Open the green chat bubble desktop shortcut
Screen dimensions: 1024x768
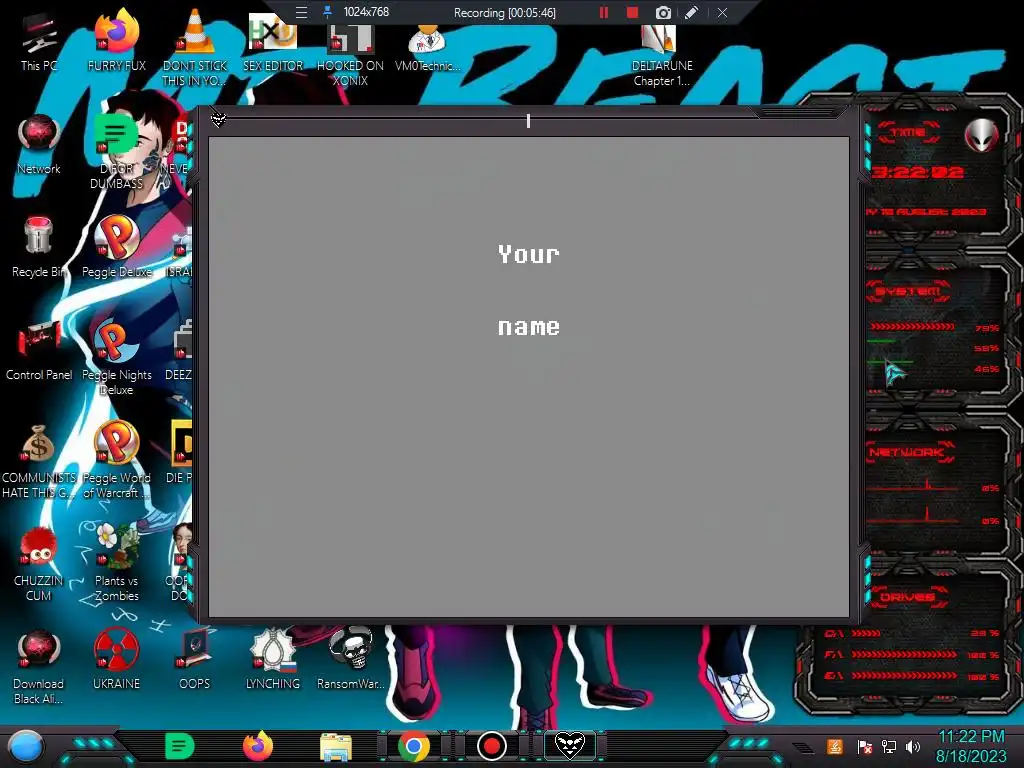[x=116, y=152]
